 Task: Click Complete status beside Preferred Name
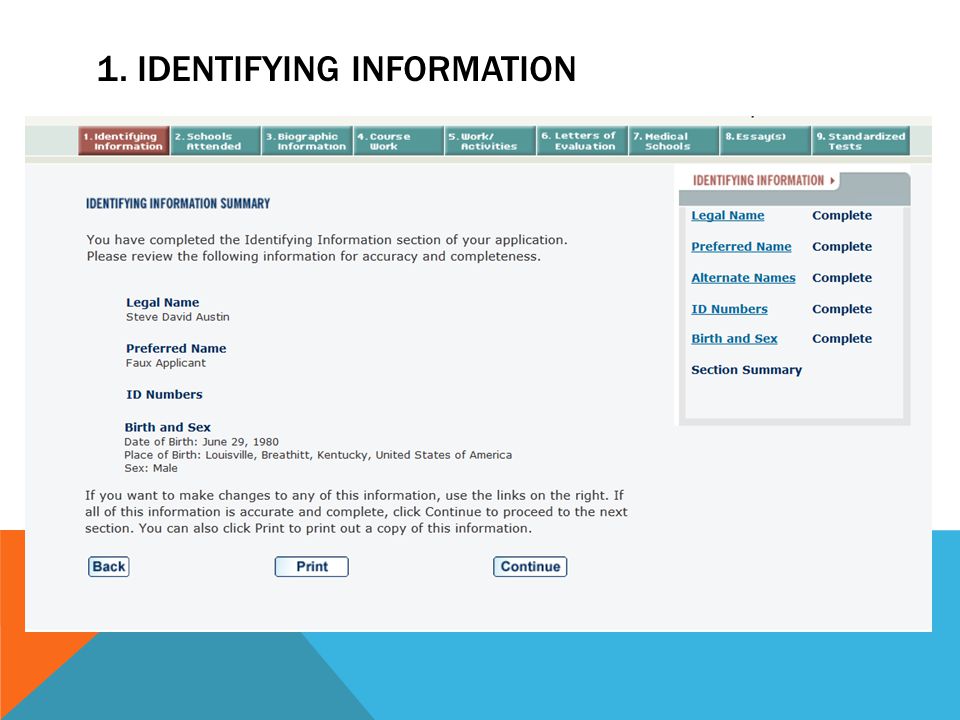click(842, 247)
